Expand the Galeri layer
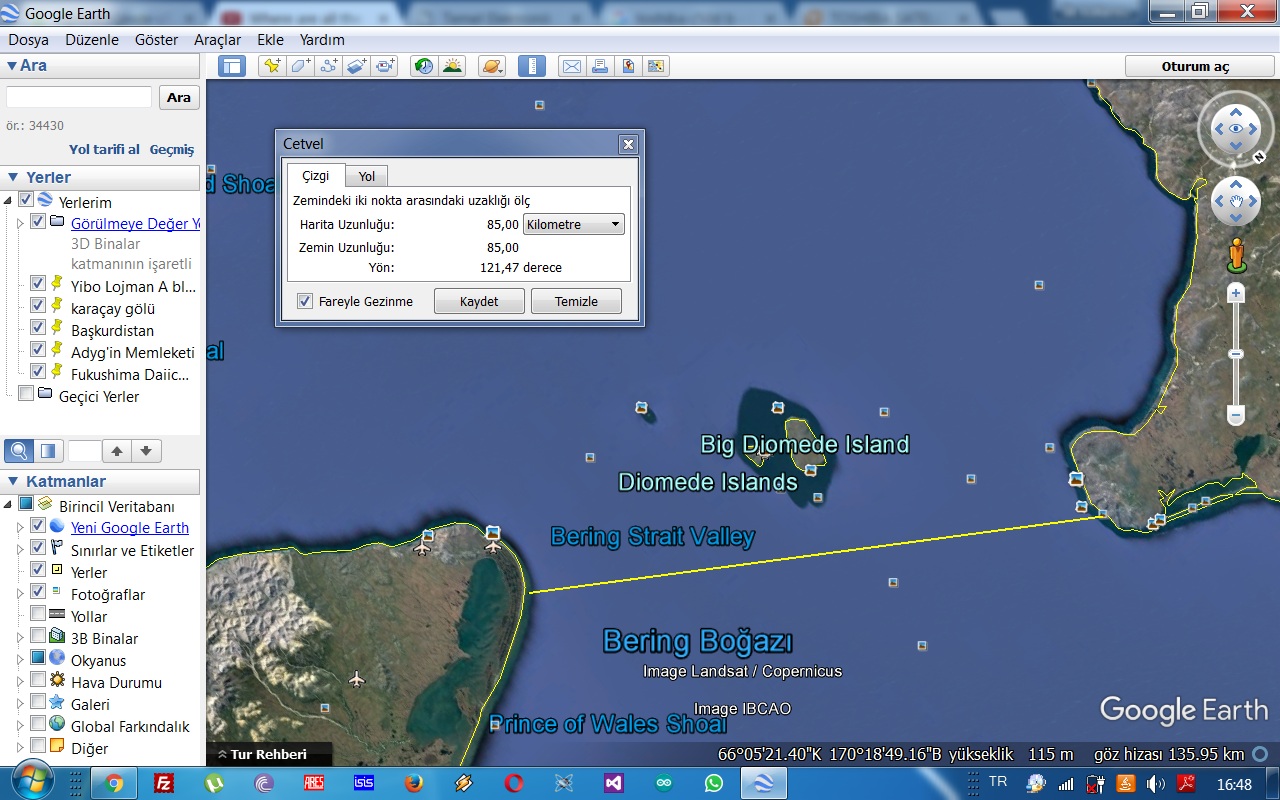Viewport: 1280px width, 800px height. pyautogui.click(x=20, y=704)
